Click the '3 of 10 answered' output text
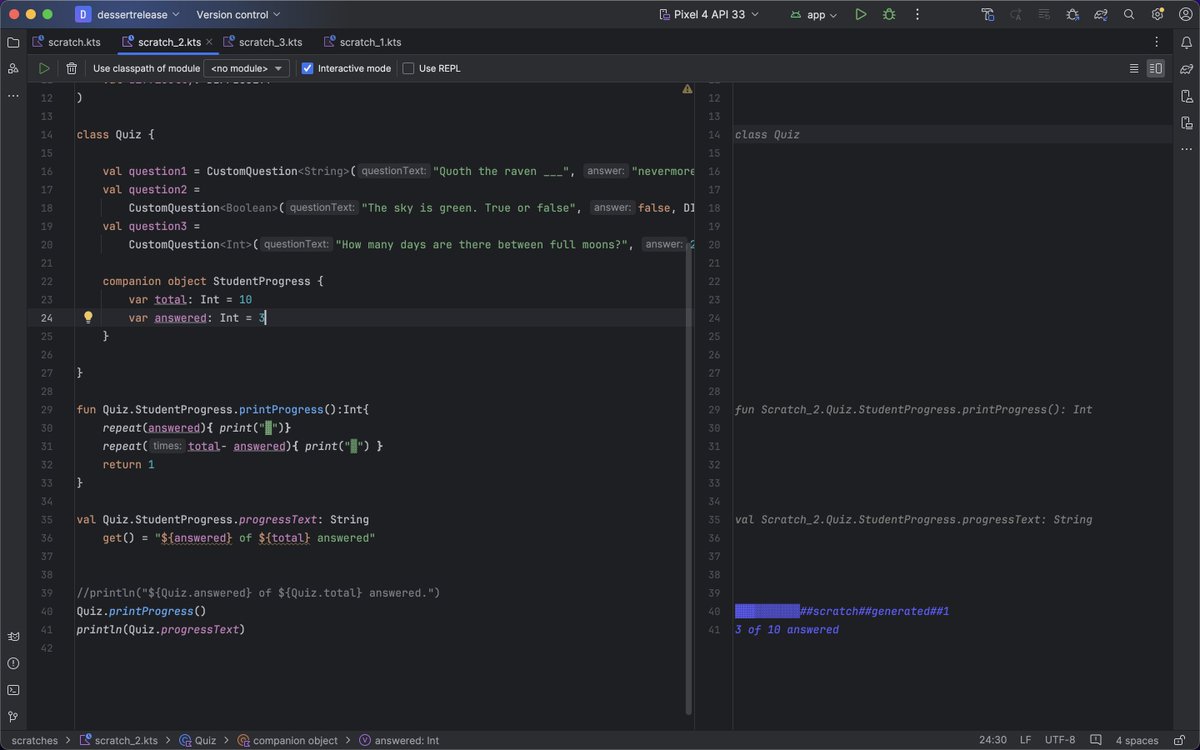This screenshot has width=1200, height=750. (787, 630)
